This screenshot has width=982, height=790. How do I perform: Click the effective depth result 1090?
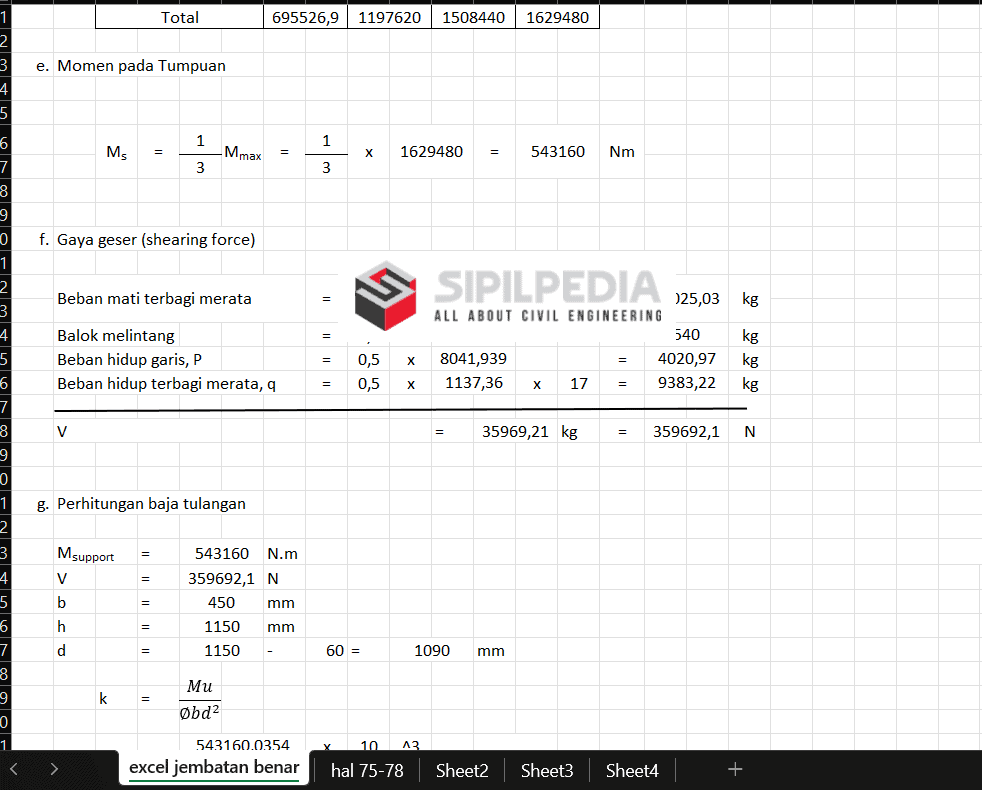(x=432, y=651)
